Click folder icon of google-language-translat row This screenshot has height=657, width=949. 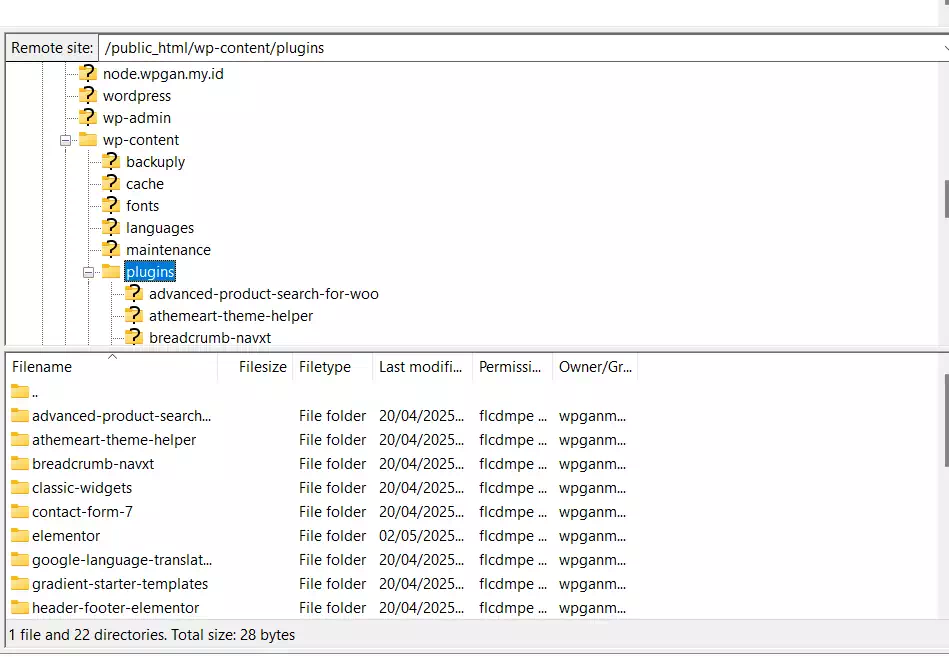pyautogui.click(x=20, y=560)
